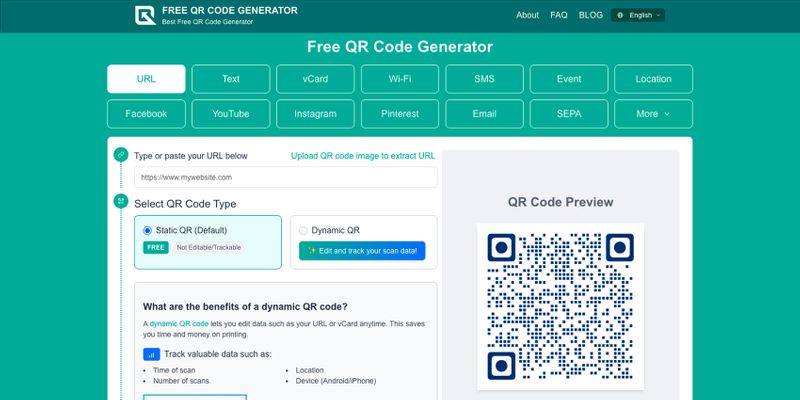800x400 pixels.
Task: Switch to the Wi-Fi tab
Action: [400, 79]
